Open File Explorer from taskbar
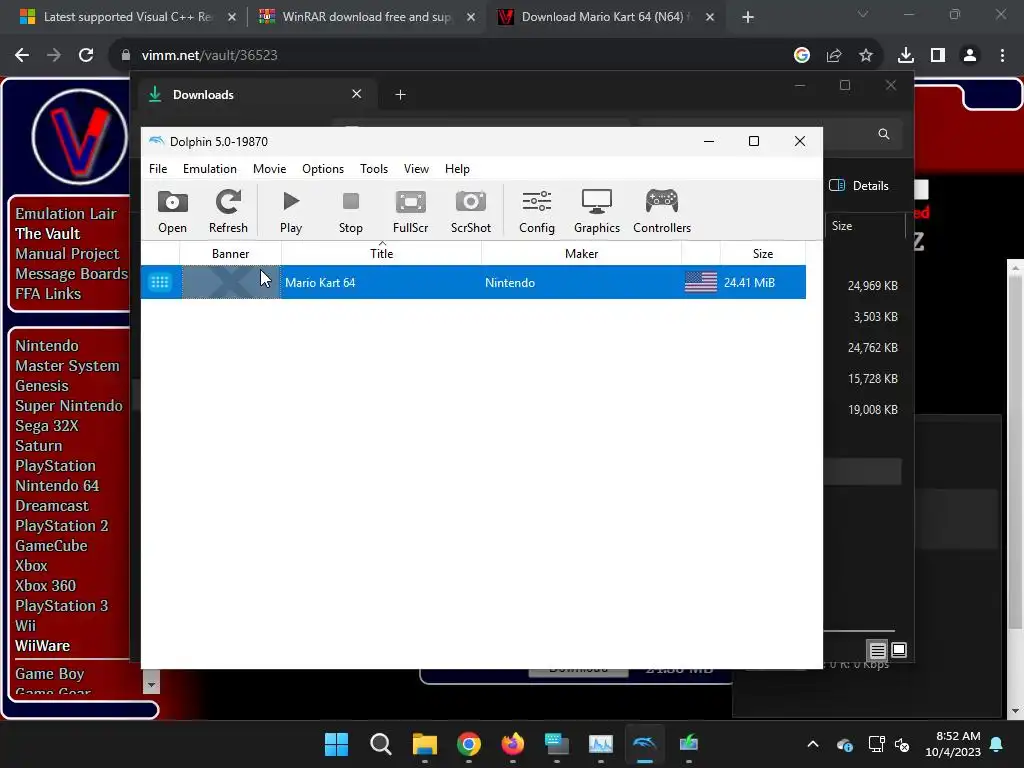 [424, 744]
